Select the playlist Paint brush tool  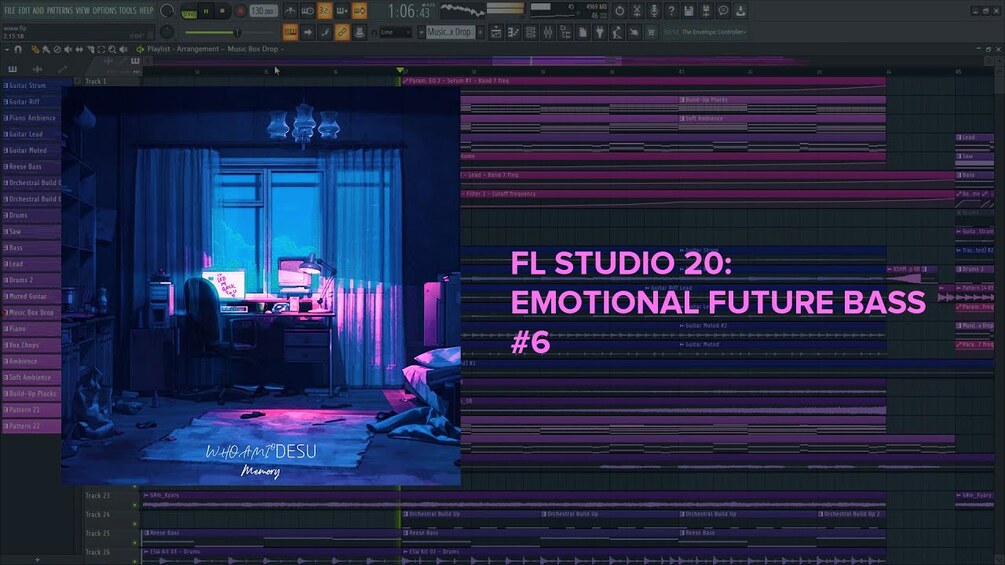[x=46, y=49]
